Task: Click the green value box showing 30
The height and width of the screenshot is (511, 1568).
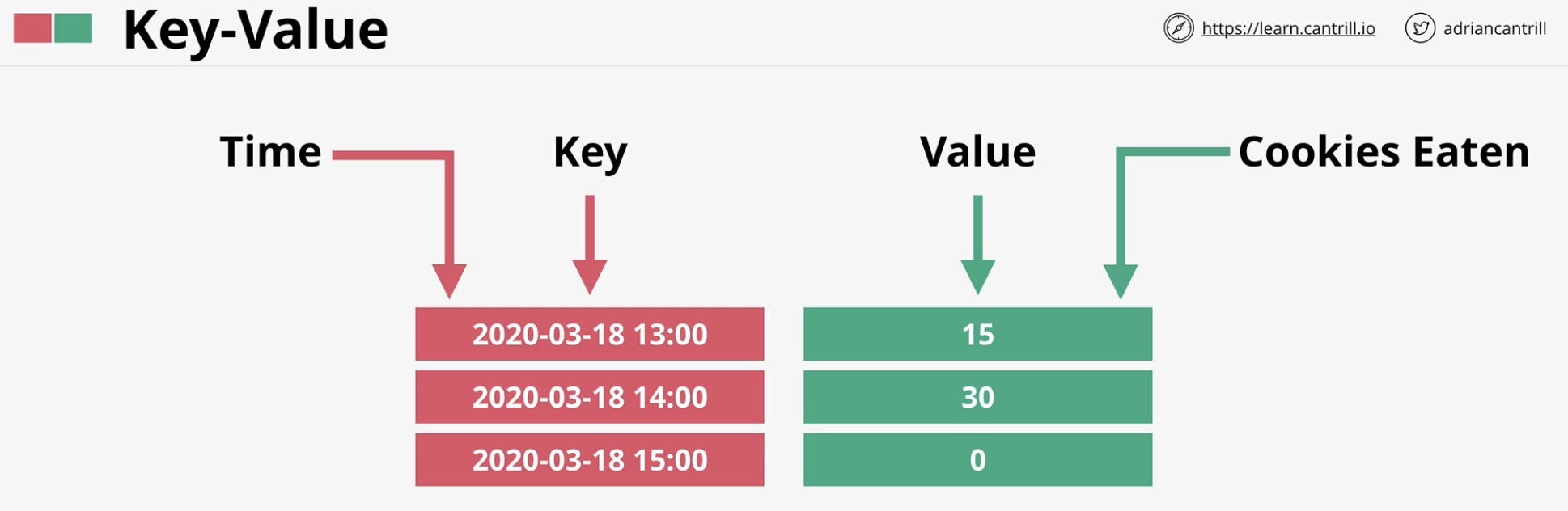Action: coord(977,397)
